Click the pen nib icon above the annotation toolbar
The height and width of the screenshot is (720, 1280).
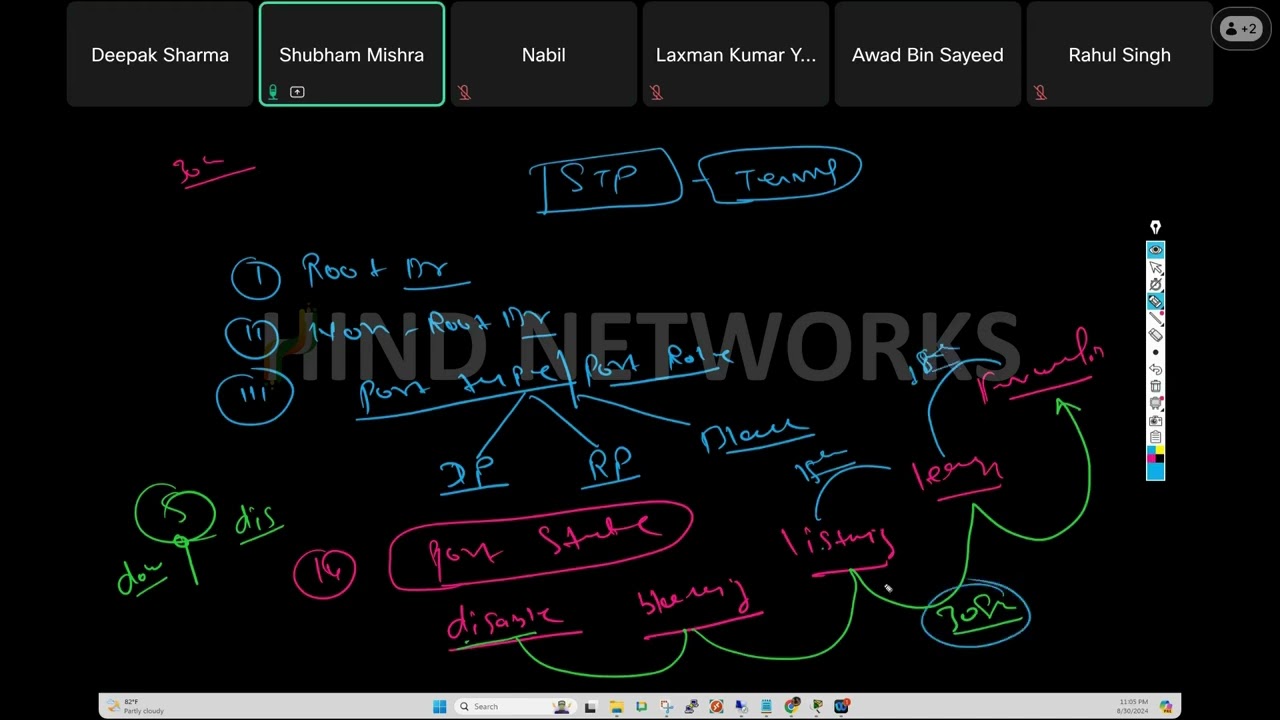(1155, 227)
